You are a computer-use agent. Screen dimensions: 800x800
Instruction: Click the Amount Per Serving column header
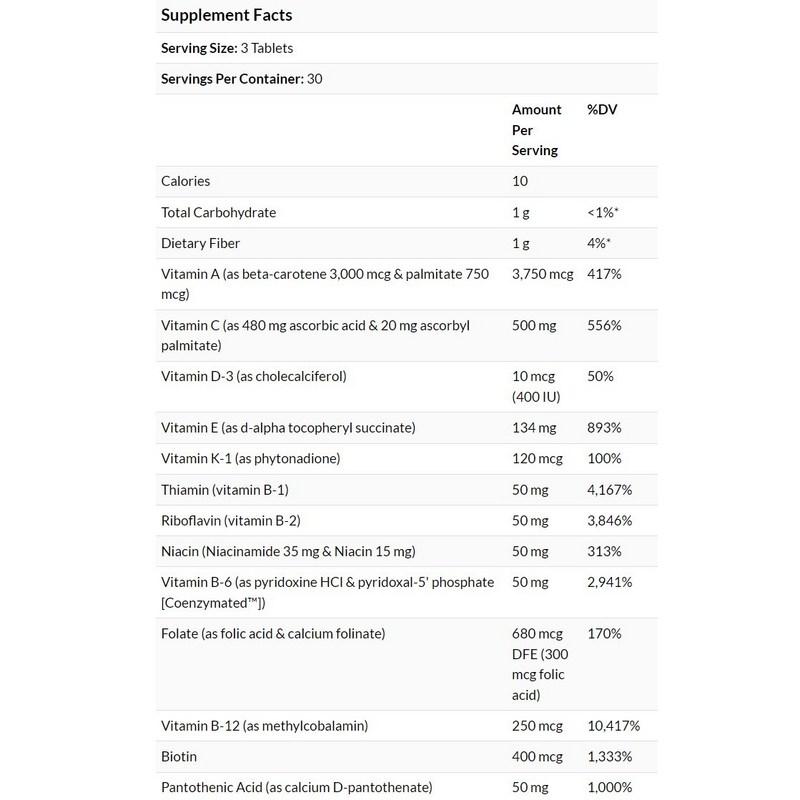click(537, 130)
